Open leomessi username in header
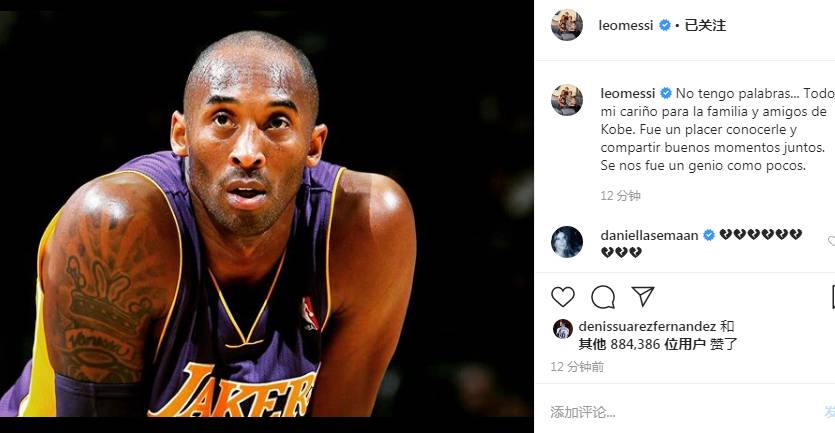Viewport: 835px width, 433px height. (x=626, y=25)
